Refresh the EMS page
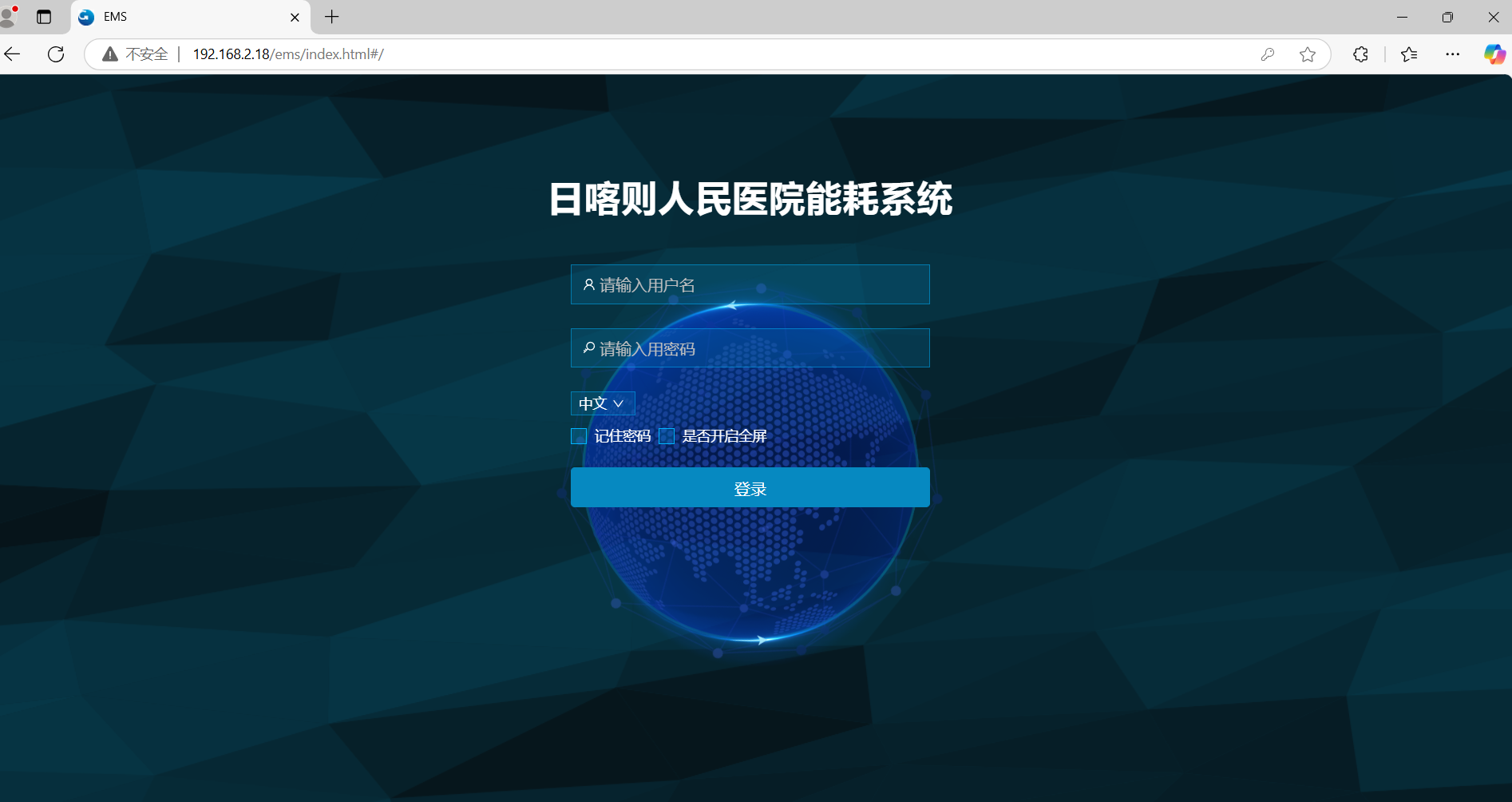This screenshot has height=802, width=1512. click(56, 54)
